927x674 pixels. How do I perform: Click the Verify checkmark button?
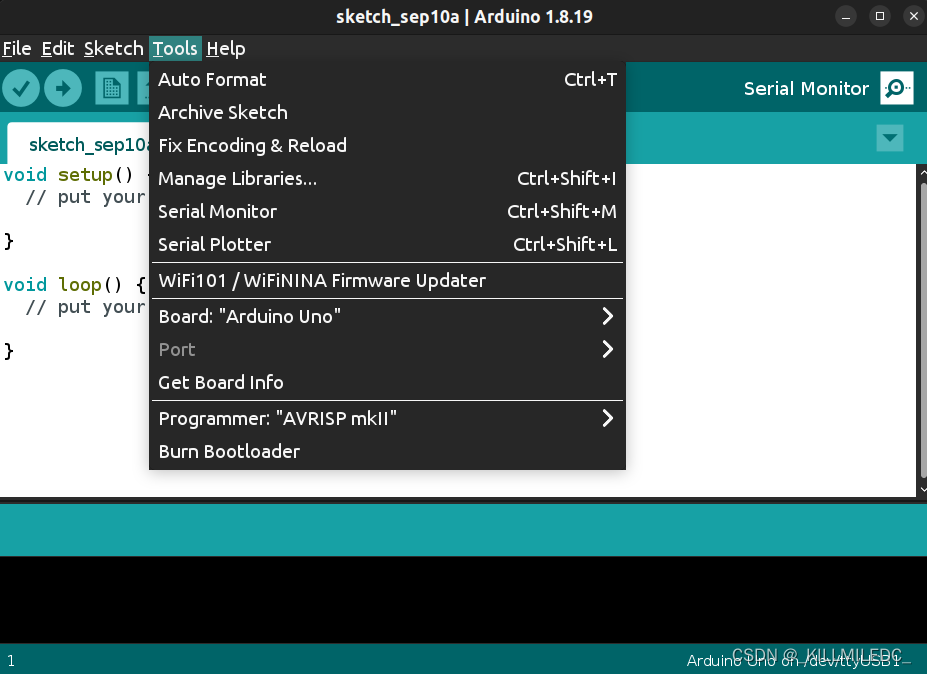tap(21, 89)
